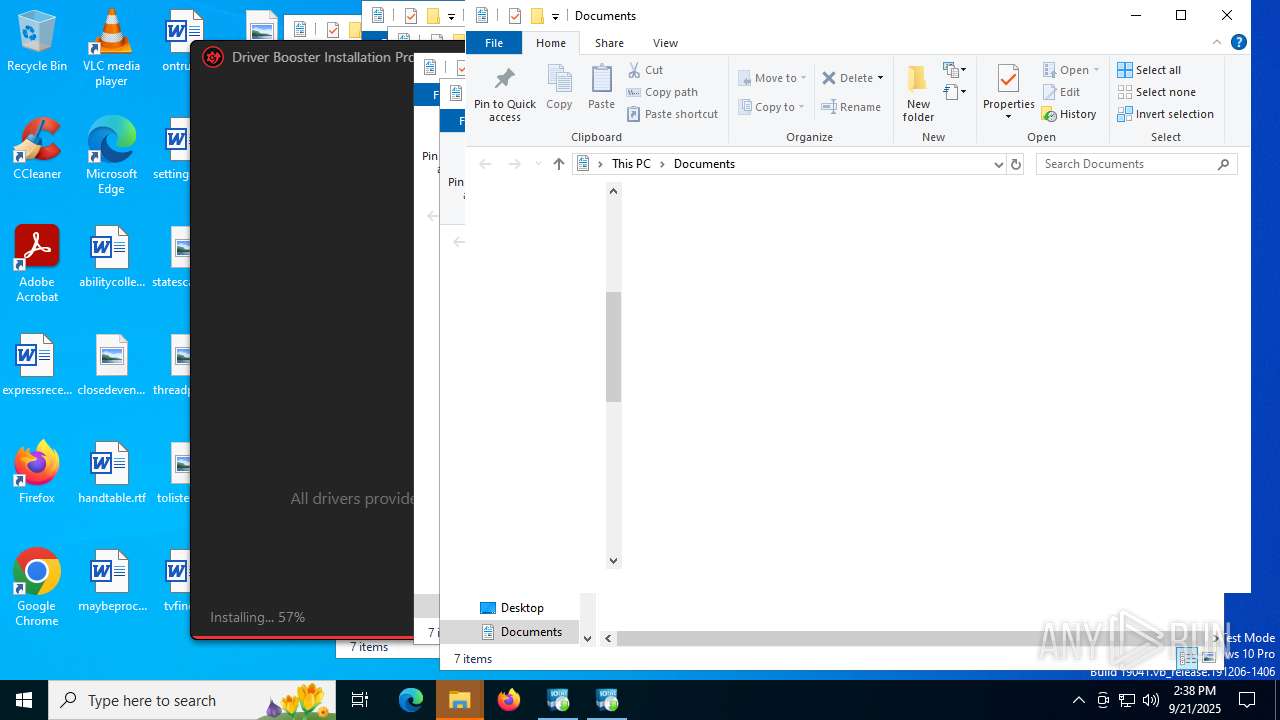The height and width of the screenshot is (720, 1280).
Task: Open the Easy access dropdown in New group
Action: pyautogui.click(x=955, y=92)
